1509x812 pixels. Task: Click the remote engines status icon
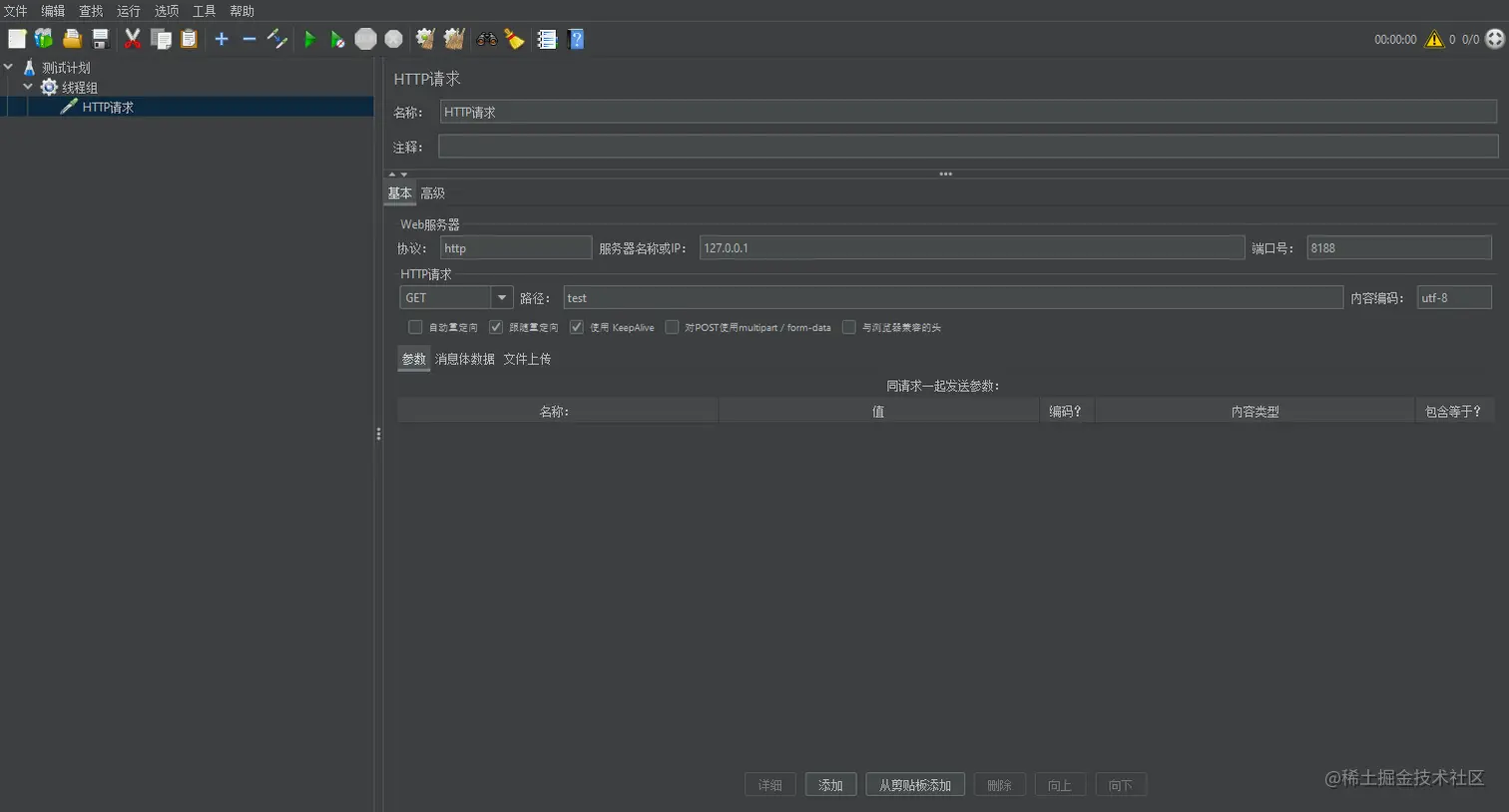tap(1494, 39)
